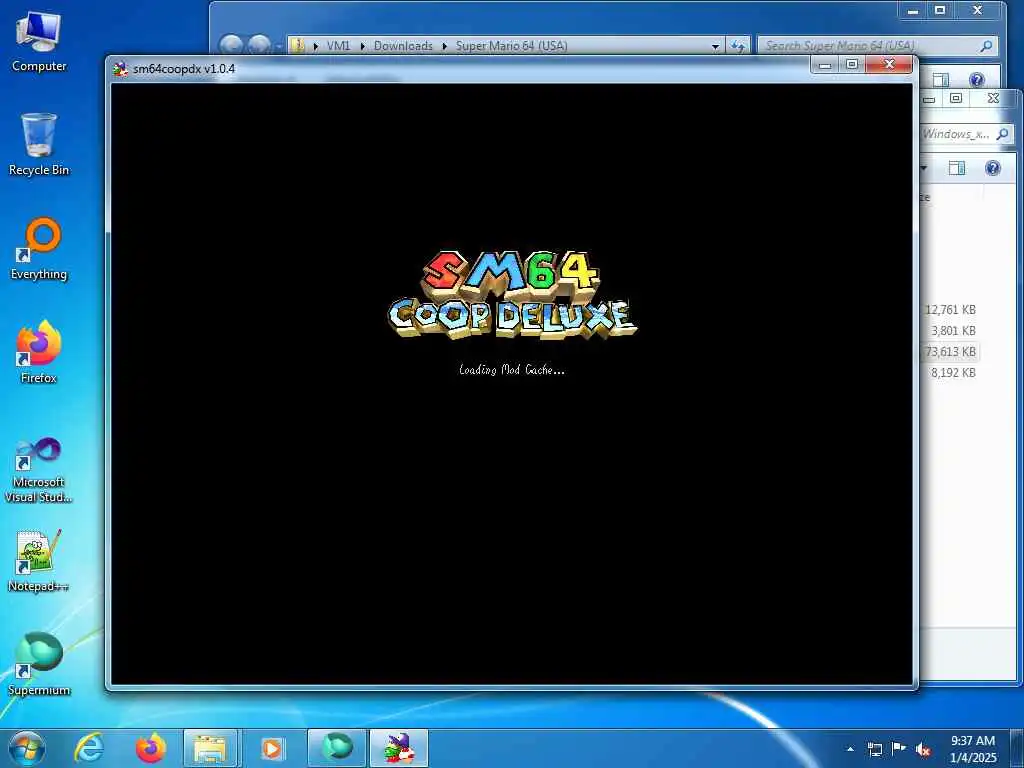
Task: Click the back Explorer window help icon
Action: (977, 80)
